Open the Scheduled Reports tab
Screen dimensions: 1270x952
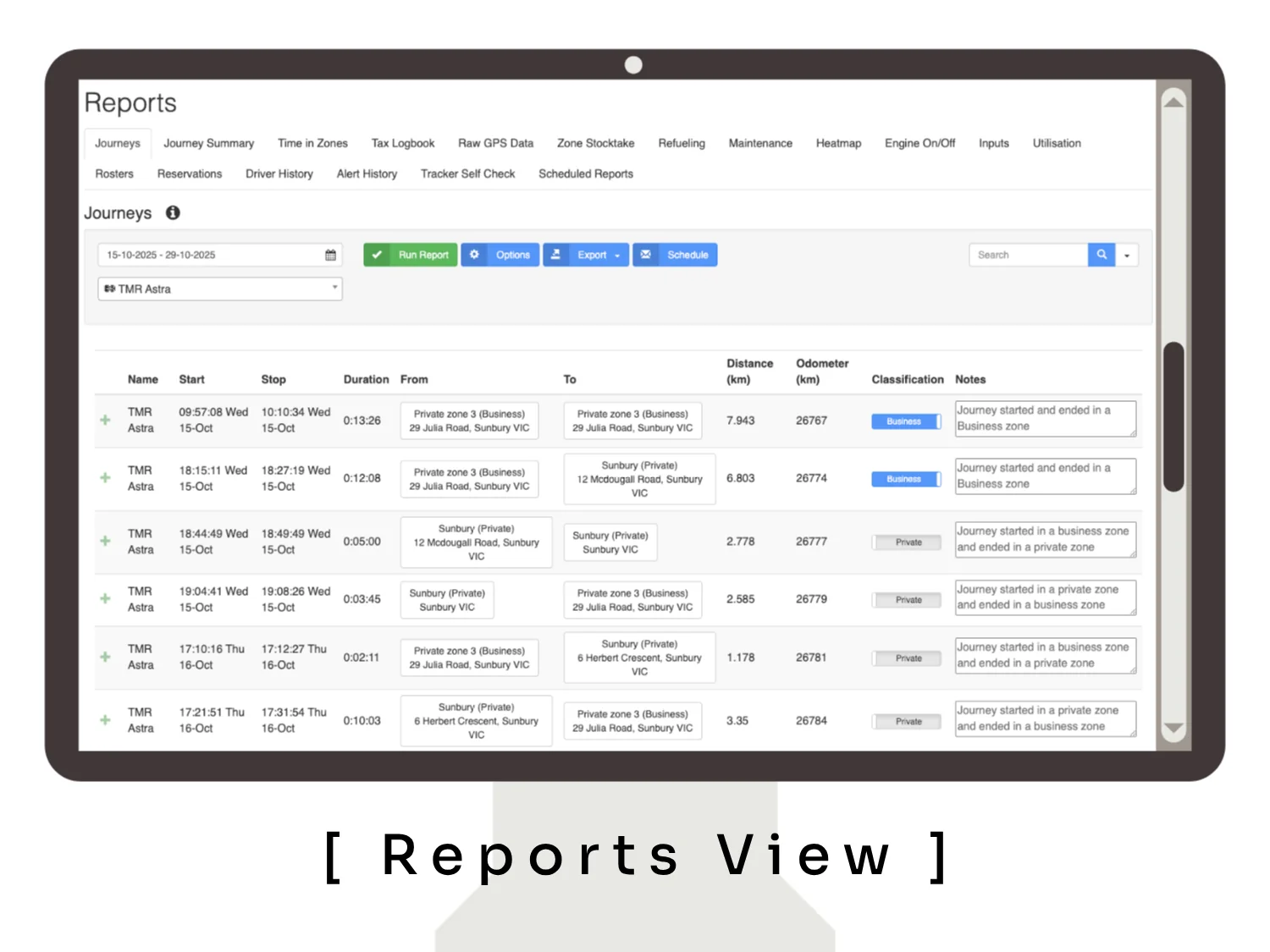click(x=586, y=174)
